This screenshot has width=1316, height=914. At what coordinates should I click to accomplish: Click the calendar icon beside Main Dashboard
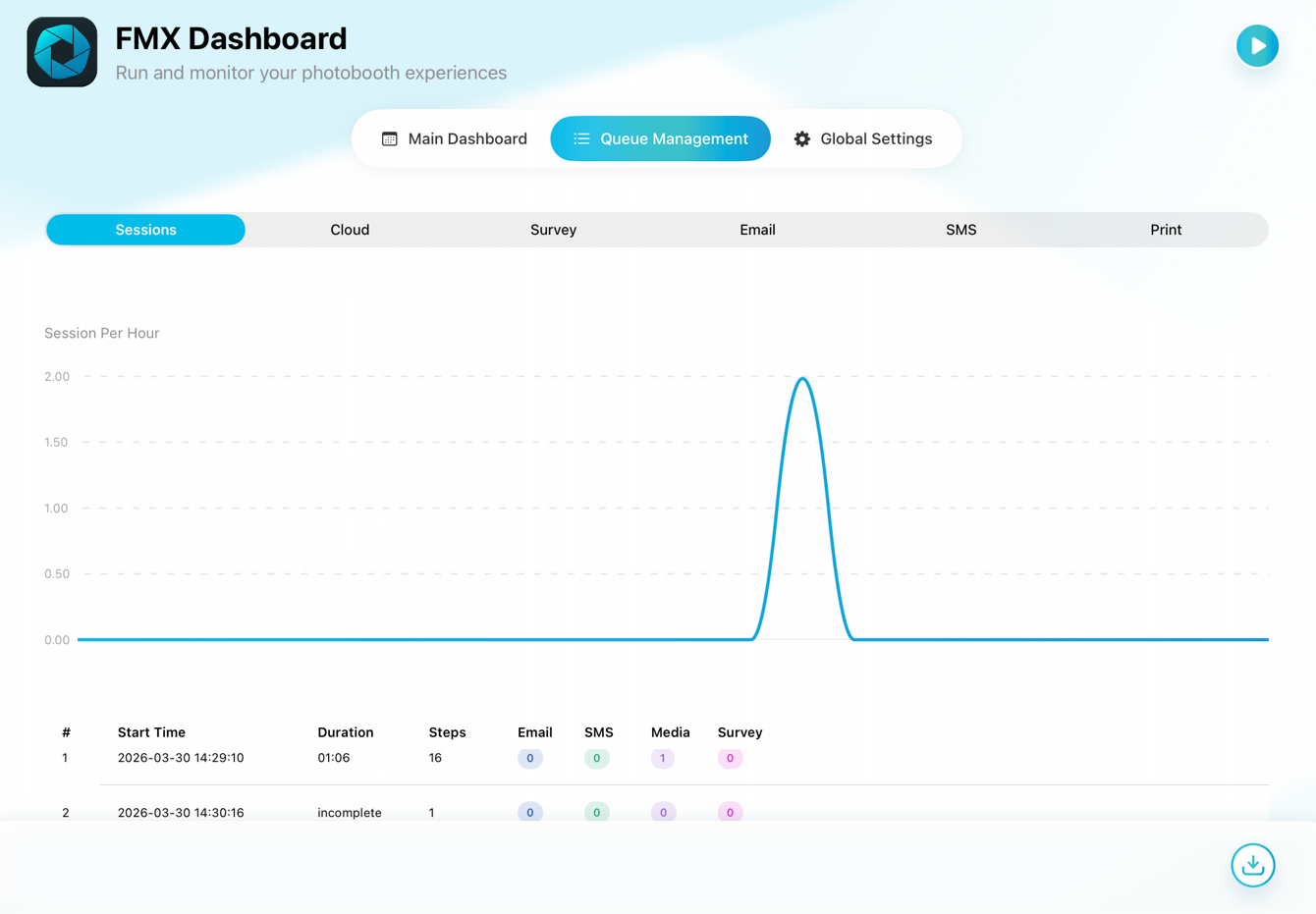[390, 139]
